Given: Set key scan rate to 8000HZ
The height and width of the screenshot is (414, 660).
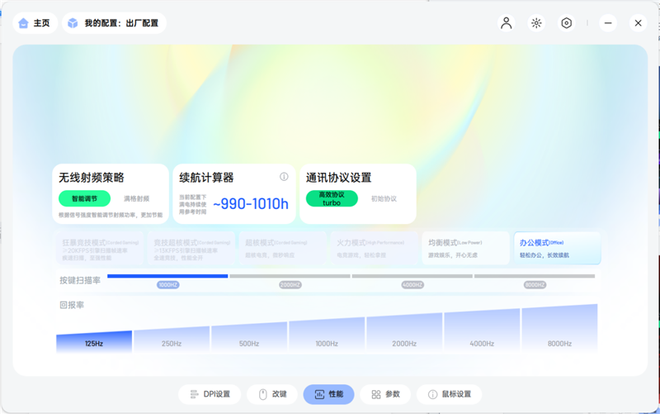Looking at the screenshot, I should (535, 285).
